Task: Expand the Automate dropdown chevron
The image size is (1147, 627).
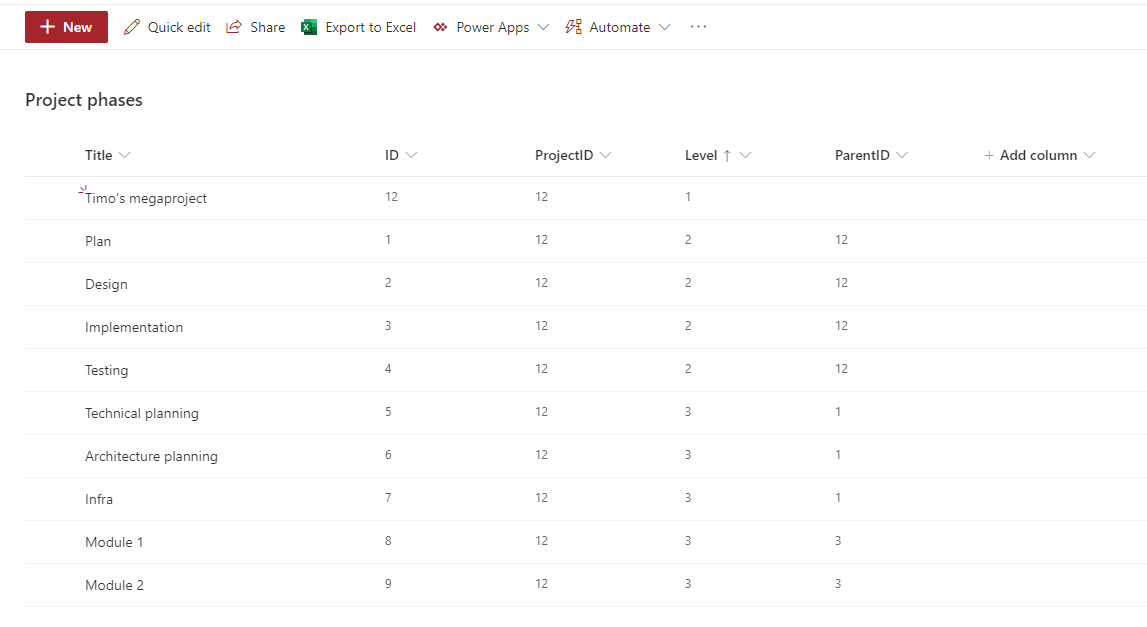Action: tap(664, 27)
